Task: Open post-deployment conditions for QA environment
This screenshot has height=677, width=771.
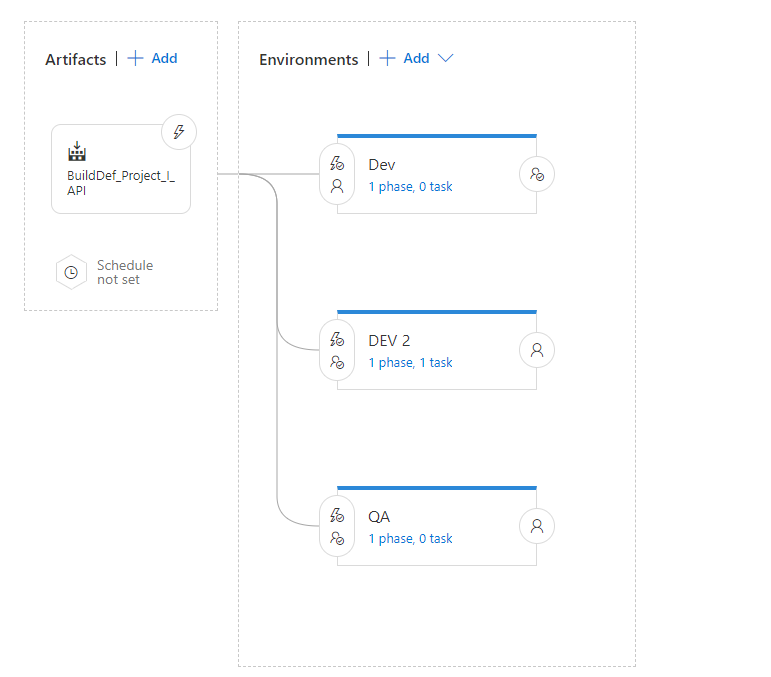Action: coord(537,526)
